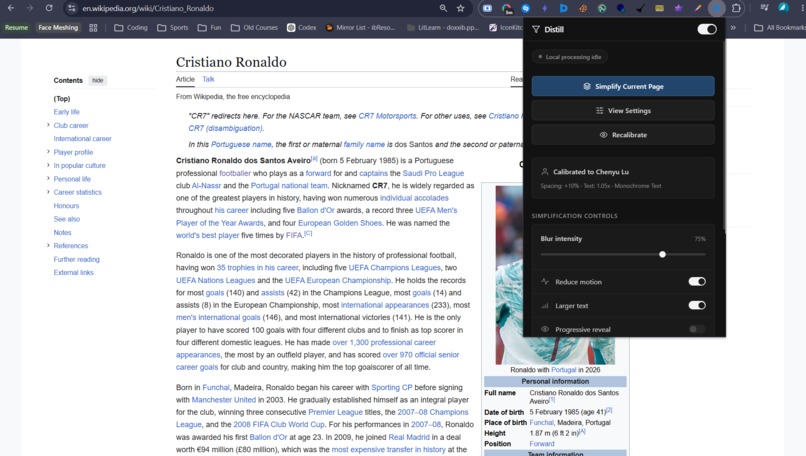806x456 pixels.
Task: Expand References section in contents
Action: 48,245
